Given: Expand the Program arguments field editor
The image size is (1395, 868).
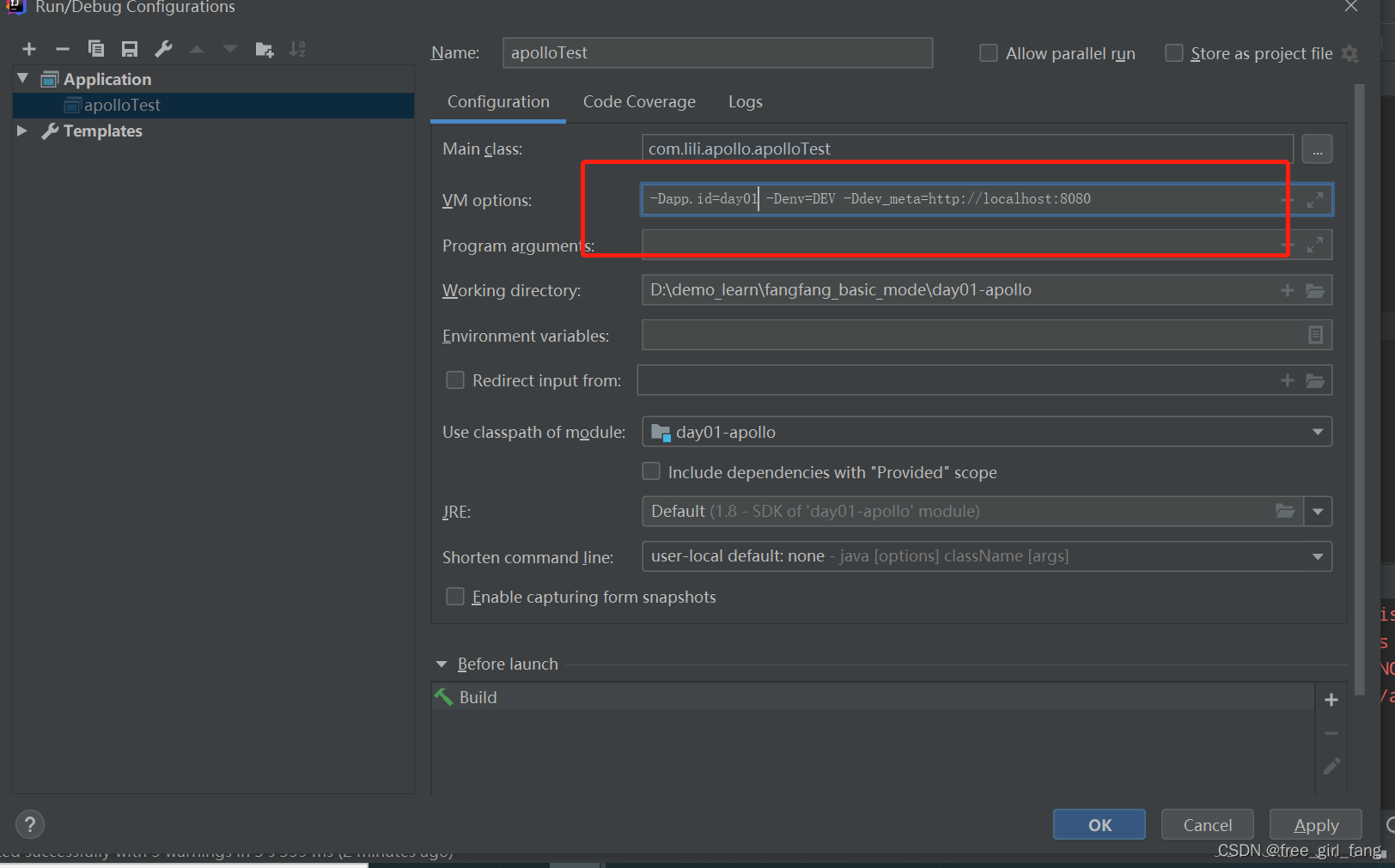Looking at the screenshot, I should (x=1314, y=246).
